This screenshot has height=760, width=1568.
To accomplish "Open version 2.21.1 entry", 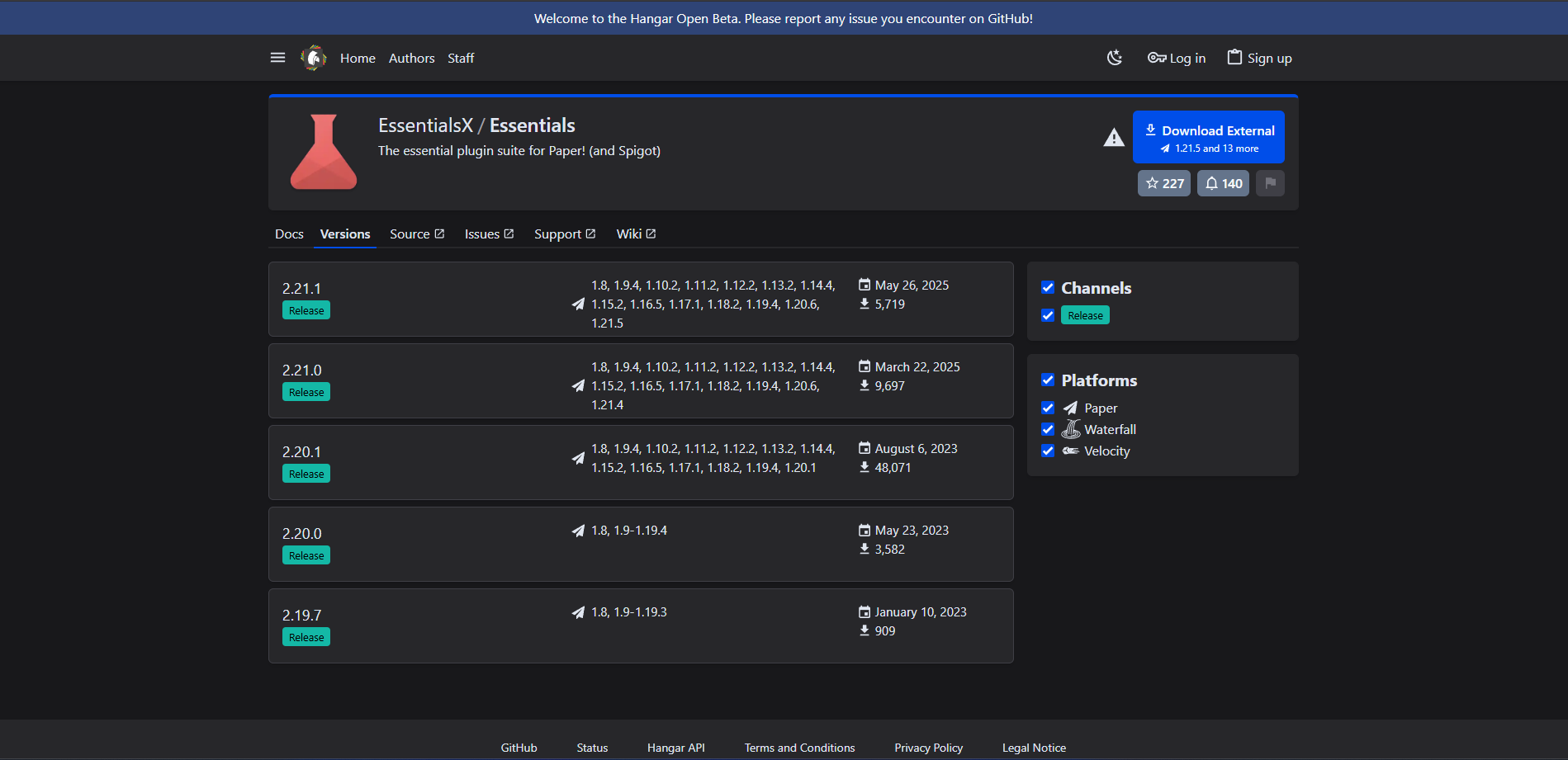I will [641, 299].
